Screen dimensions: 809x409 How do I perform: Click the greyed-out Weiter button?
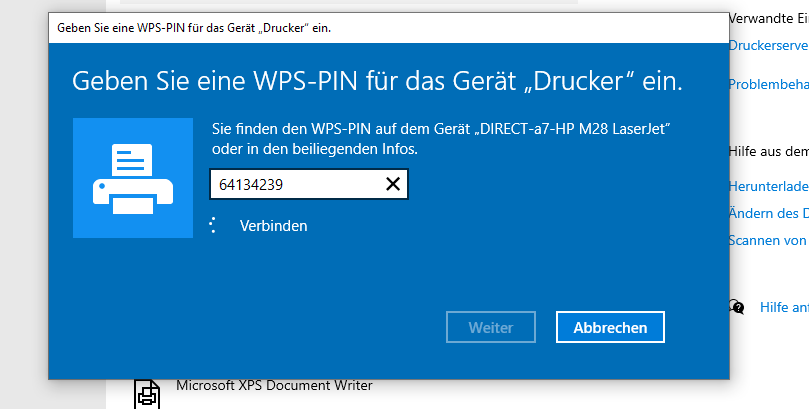click(491, 327)
